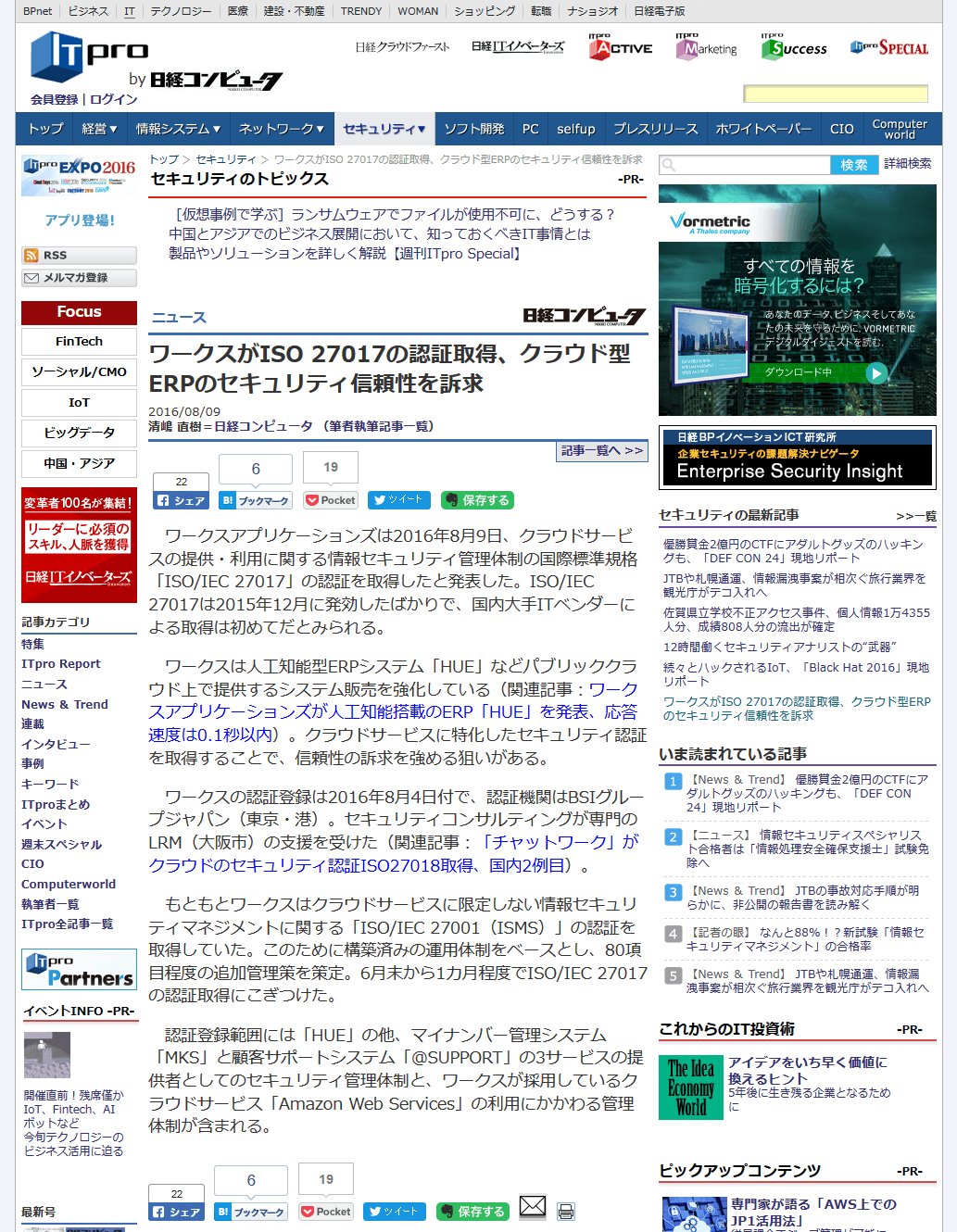Open the Vormetric ad image
The height and width of the screenshot is (1232, 957).
point(798,300)
